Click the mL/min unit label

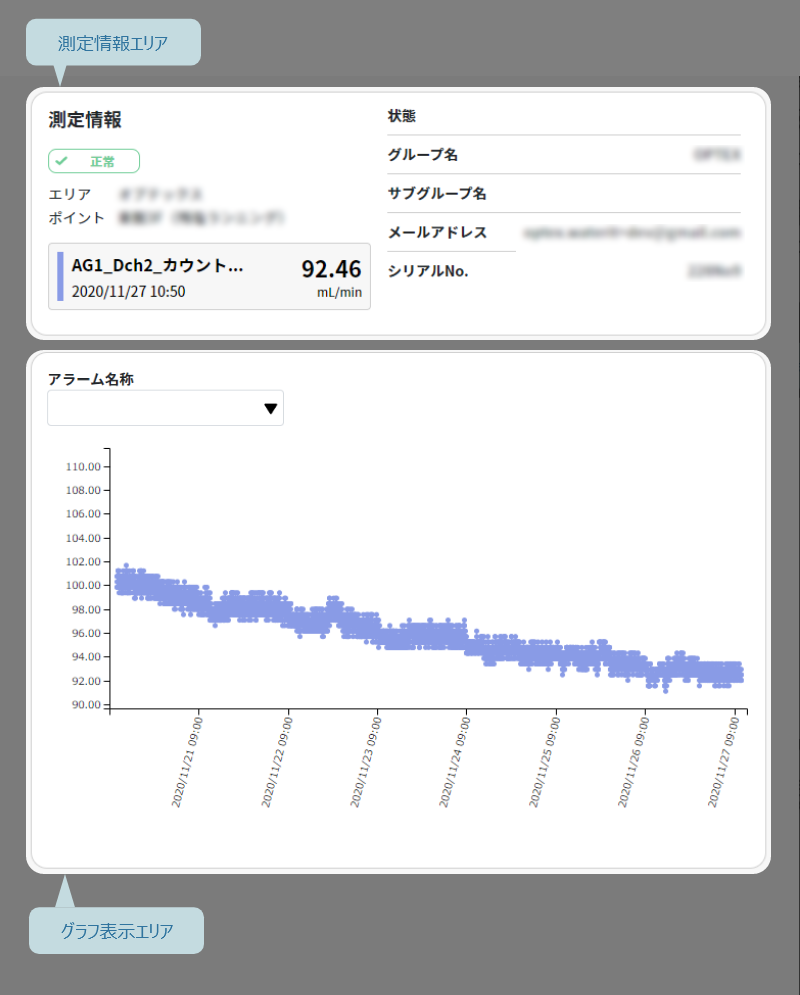339,293
